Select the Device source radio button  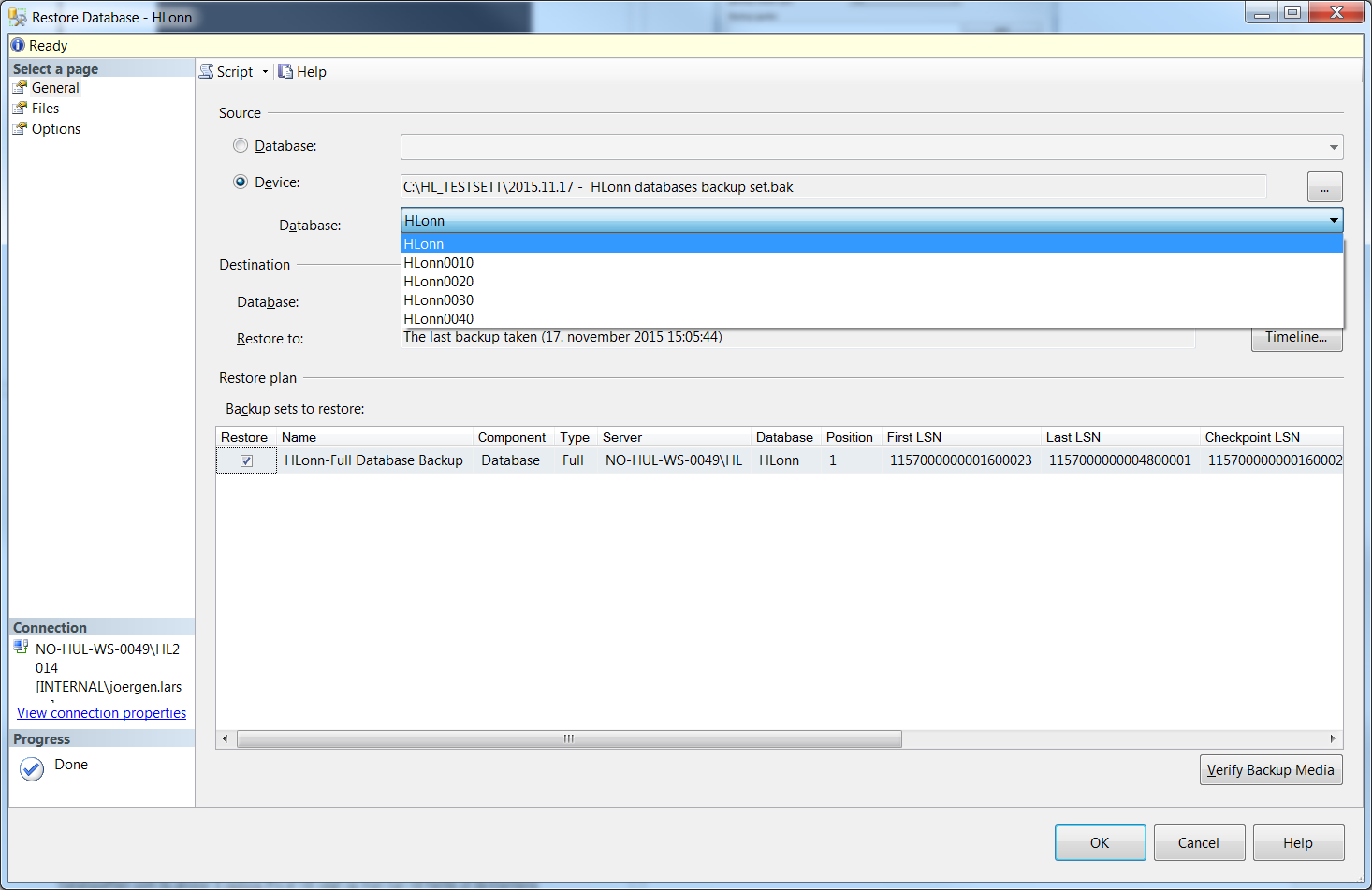(241, 182)
